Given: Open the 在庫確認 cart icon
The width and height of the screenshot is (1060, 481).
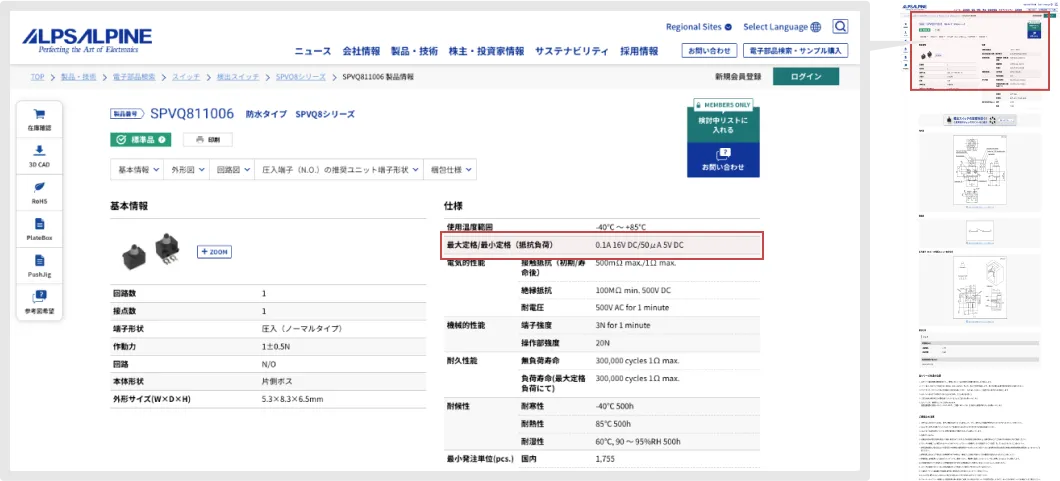Looking at the screenshot, I should coord(39,114).
